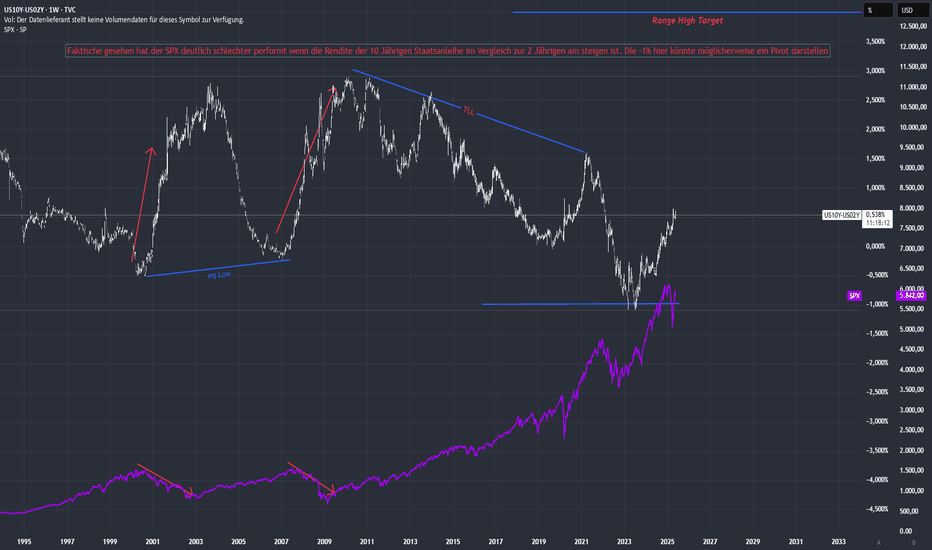Toggle the 'B' scale mode button at bottom

pos(914,542)
